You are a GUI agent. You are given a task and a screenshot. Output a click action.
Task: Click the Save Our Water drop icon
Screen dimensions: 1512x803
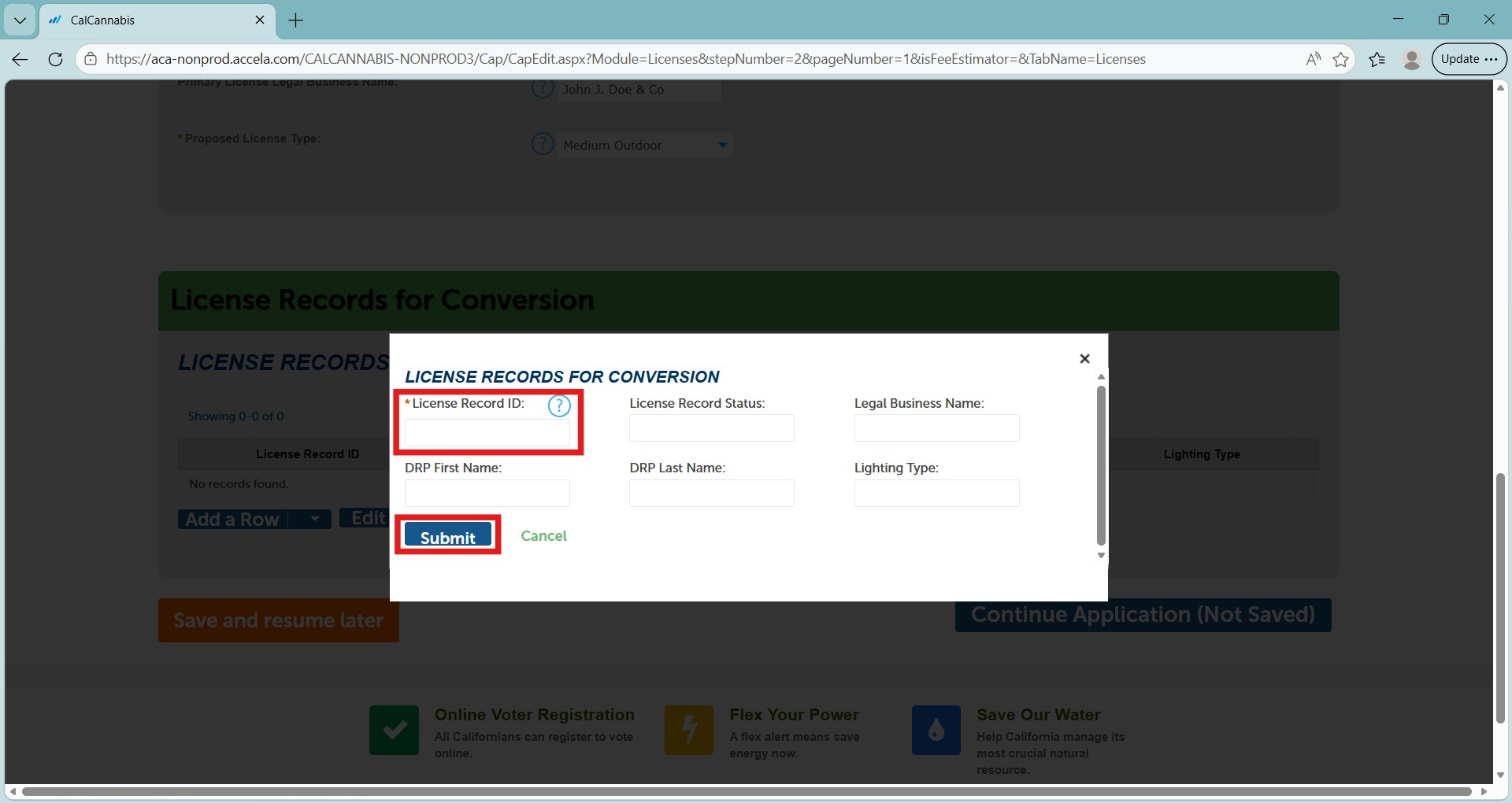tap(936, 730)
